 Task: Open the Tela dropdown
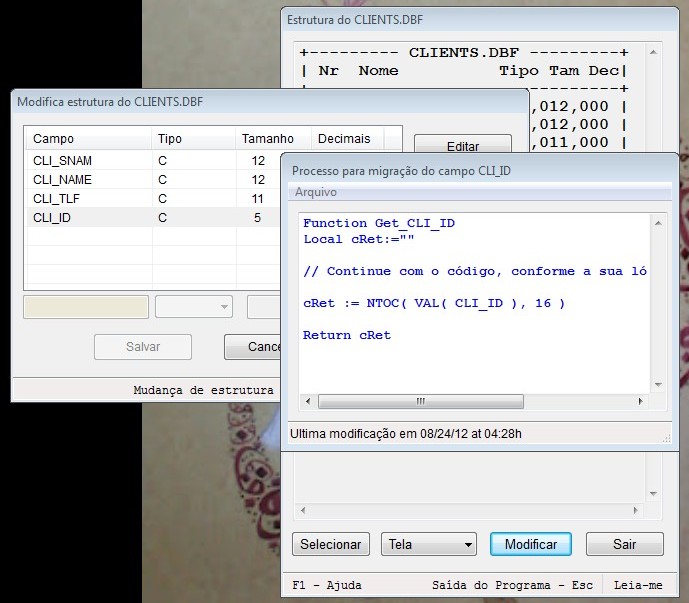(x=428, y=544)
